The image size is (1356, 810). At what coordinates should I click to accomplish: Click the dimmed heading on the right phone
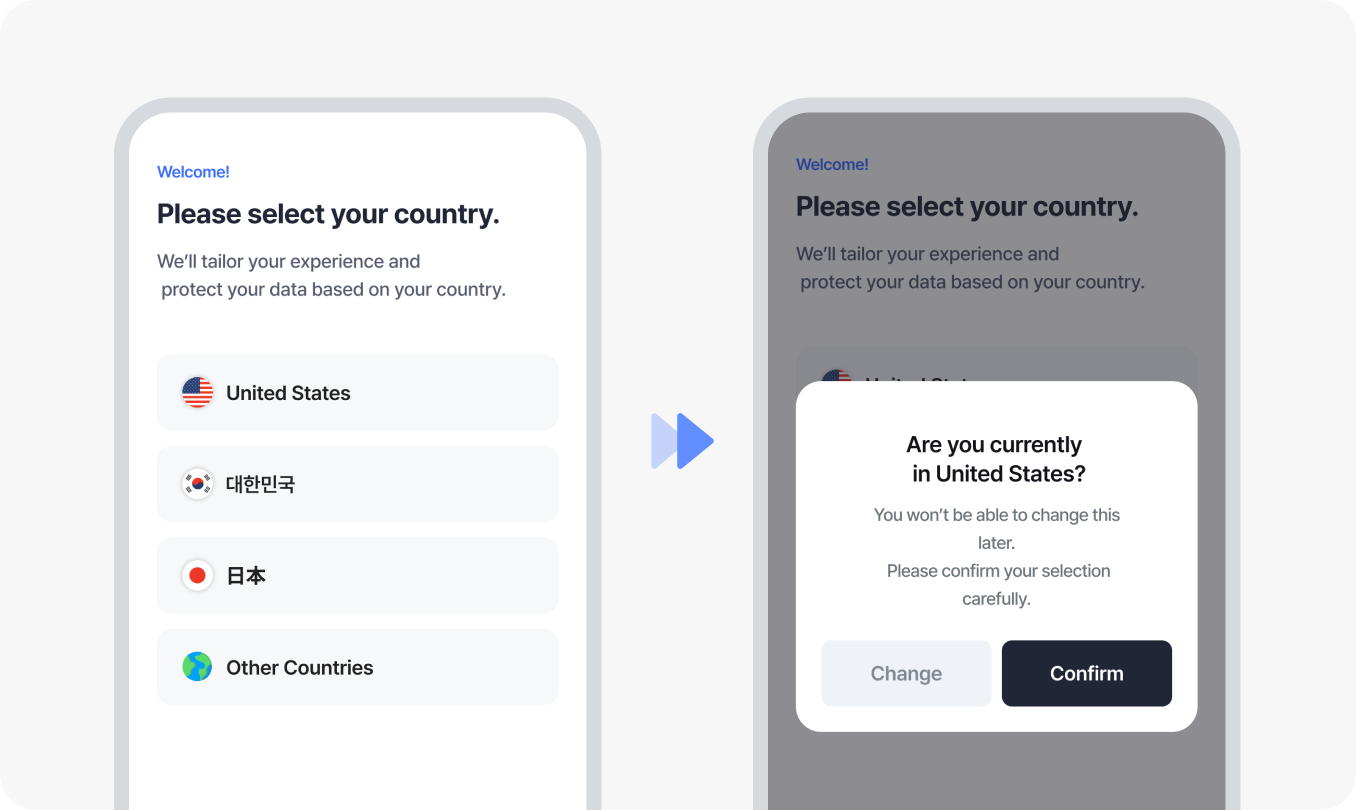point(967,207)
